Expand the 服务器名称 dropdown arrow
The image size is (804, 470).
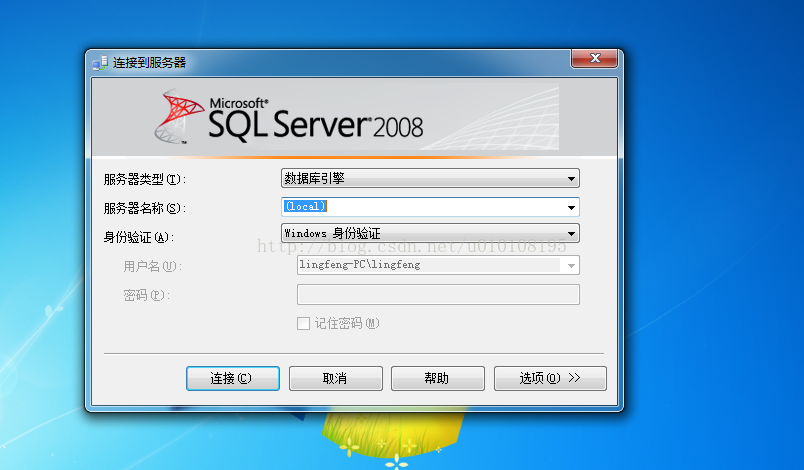[571, 208]
